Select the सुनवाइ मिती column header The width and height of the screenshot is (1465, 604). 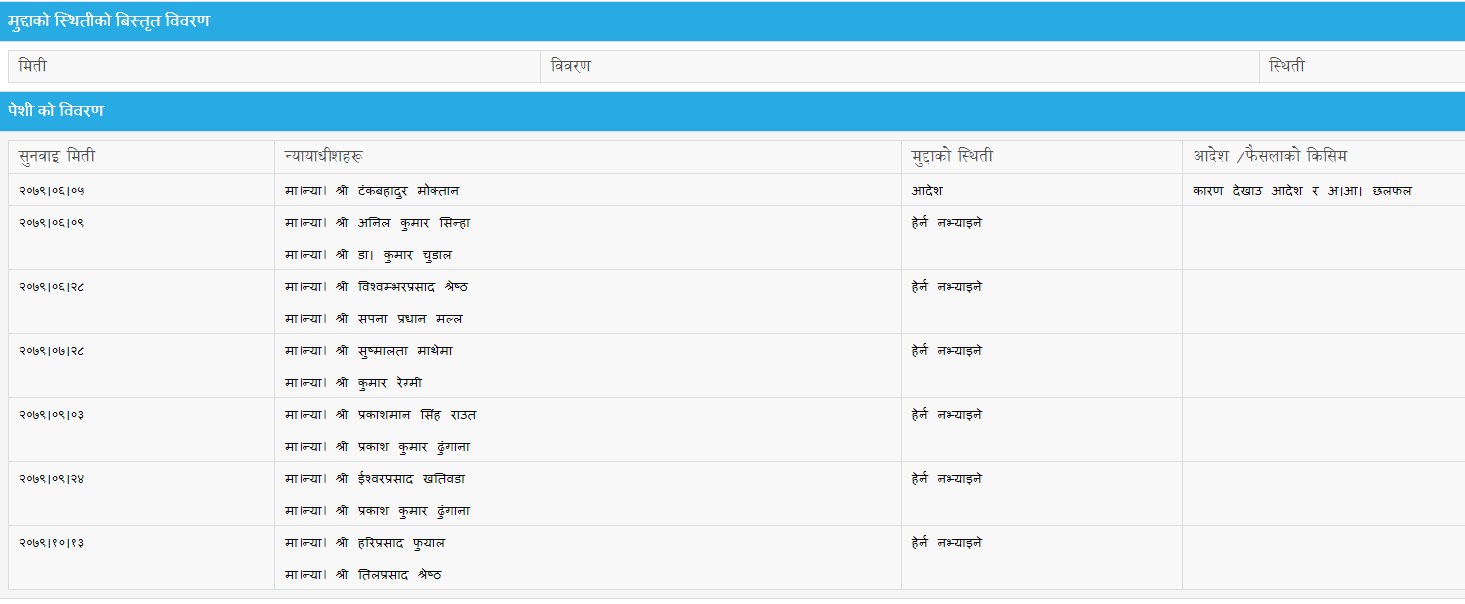(58, 156)
